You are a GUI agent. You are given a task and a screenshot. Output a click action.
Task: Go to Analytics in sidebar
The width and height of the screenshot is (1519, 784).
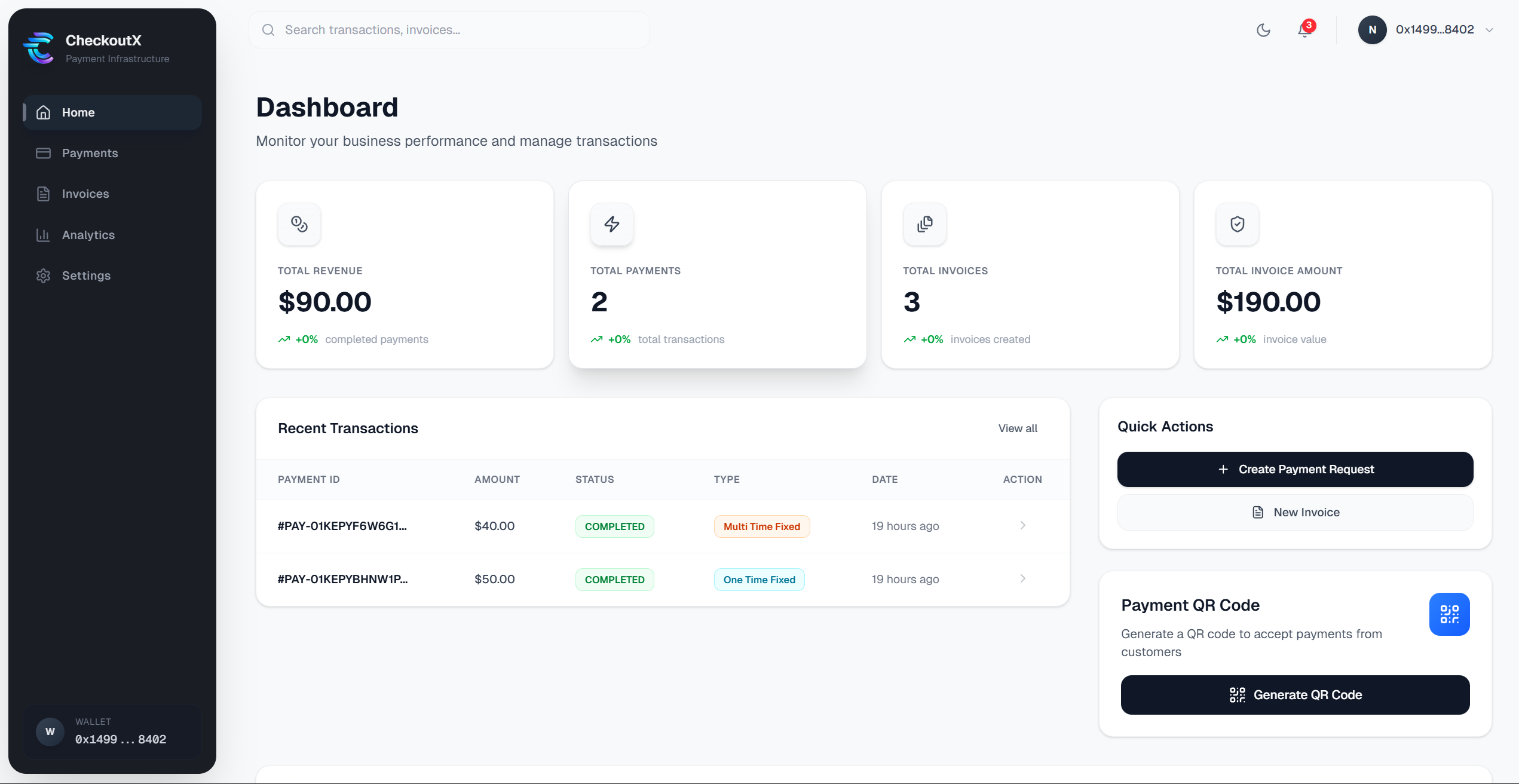pyautogui.click(x=88, y=235)
